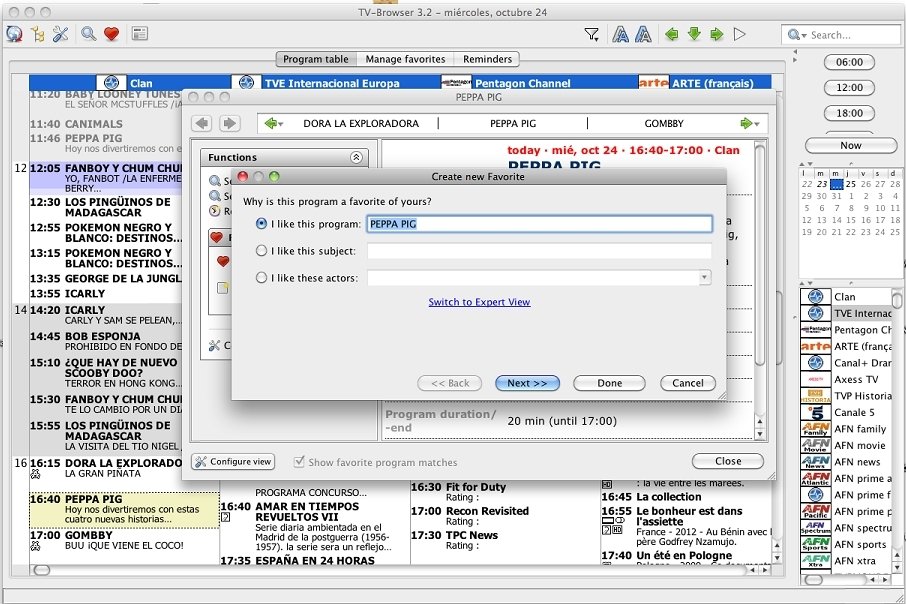Select TVP Historia in the channel list
This screenshot has width=906, height=604.
tap(846, 396)
